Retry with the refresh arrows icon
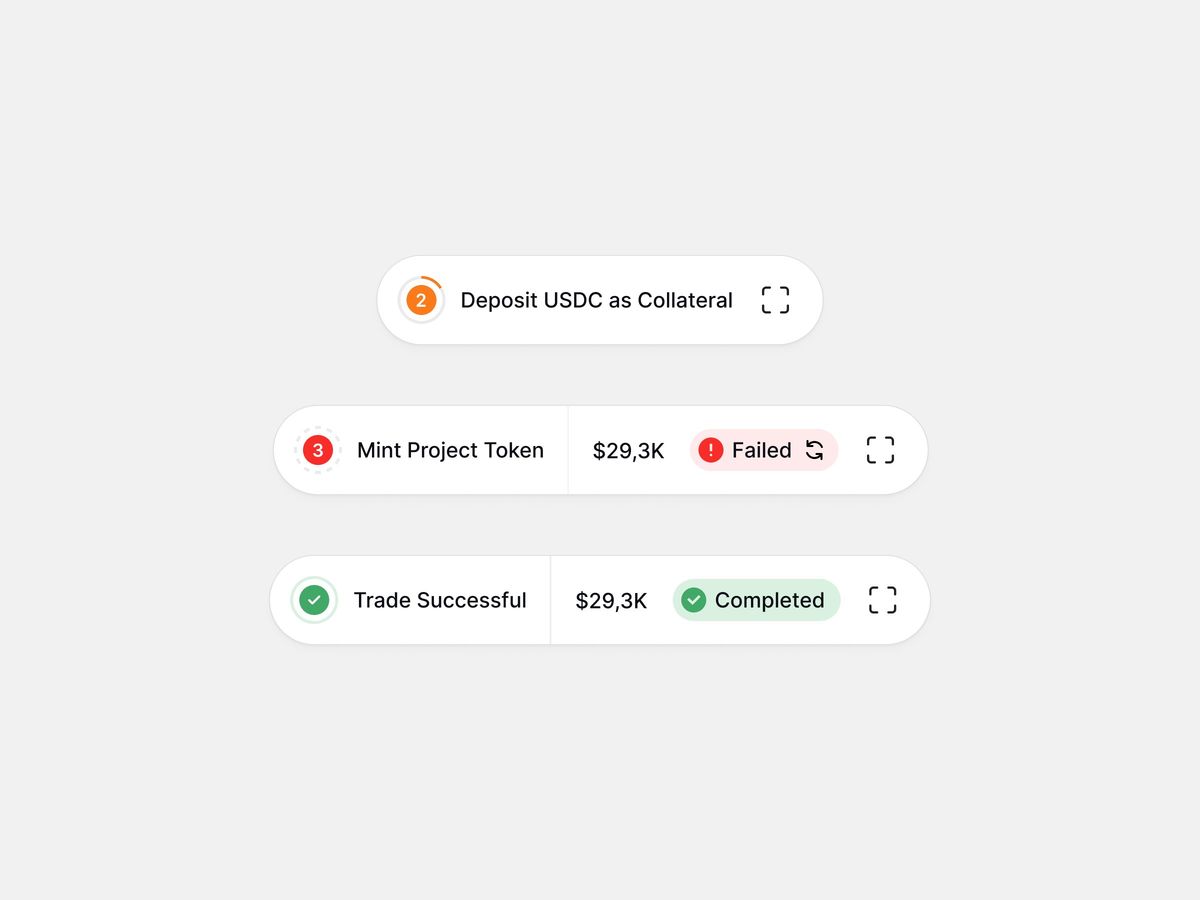Screen dimensions: 1200x900 [x=815, y=450]
